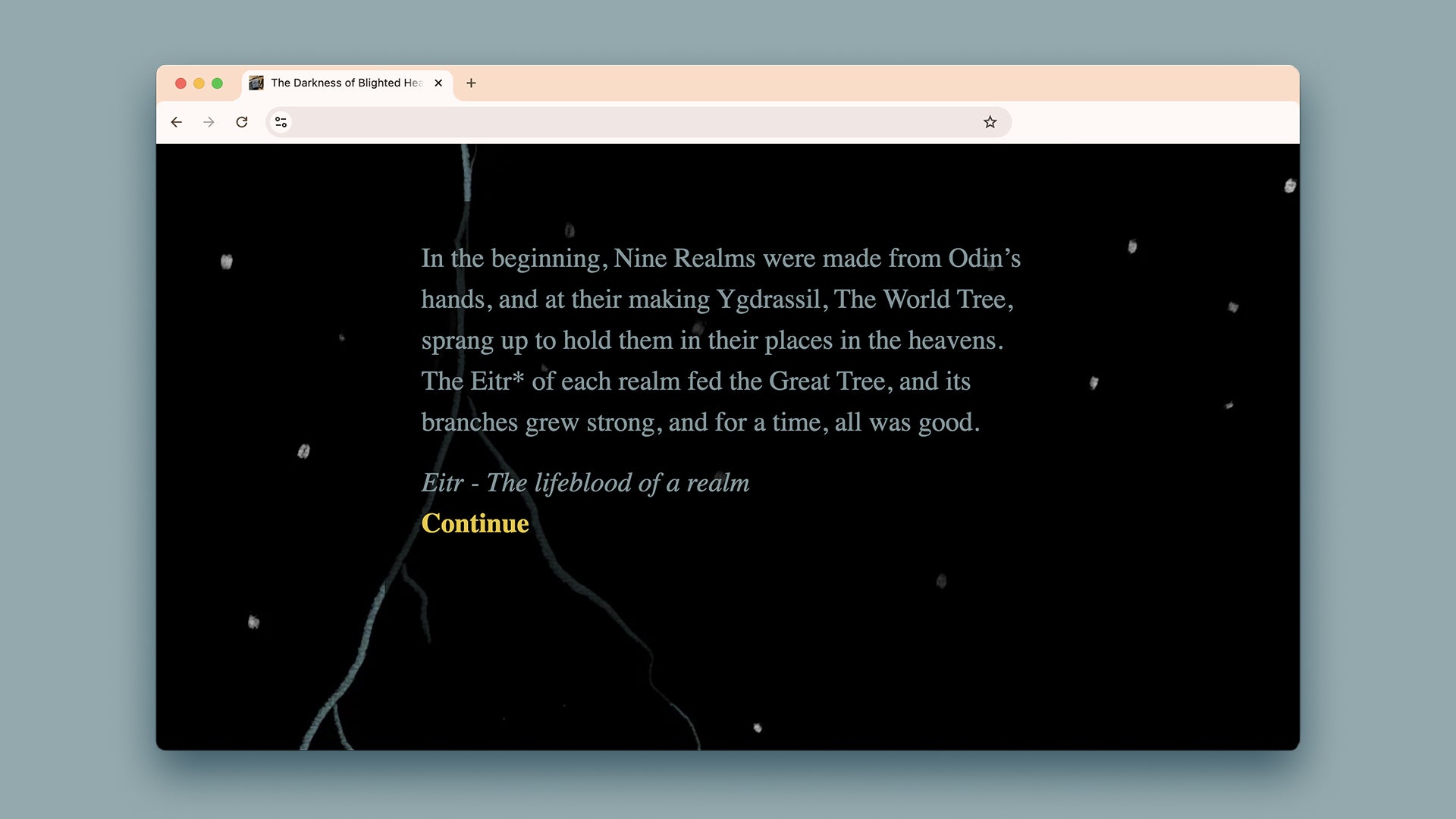
Task: Open a new tab with plus
Action: click(x=471, y=83)
